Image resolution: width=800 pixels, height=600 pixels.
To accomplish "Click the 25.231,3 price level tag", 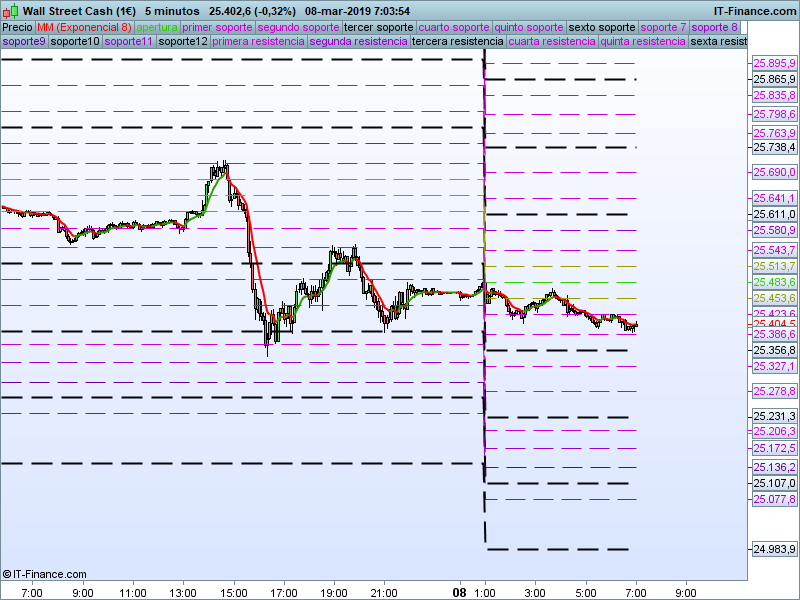I will point(774,416).
